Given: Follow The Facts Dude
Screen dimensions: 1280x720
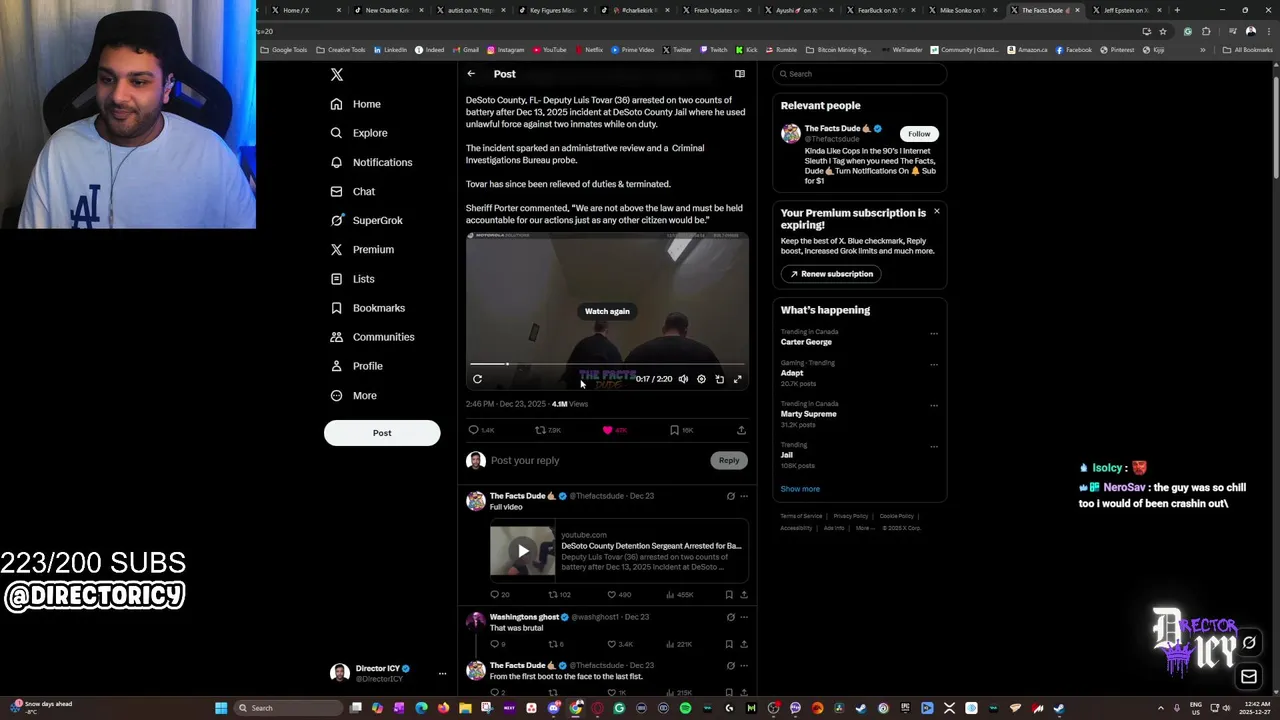Looking at the screenshot, I should click(x=919, y=134).
